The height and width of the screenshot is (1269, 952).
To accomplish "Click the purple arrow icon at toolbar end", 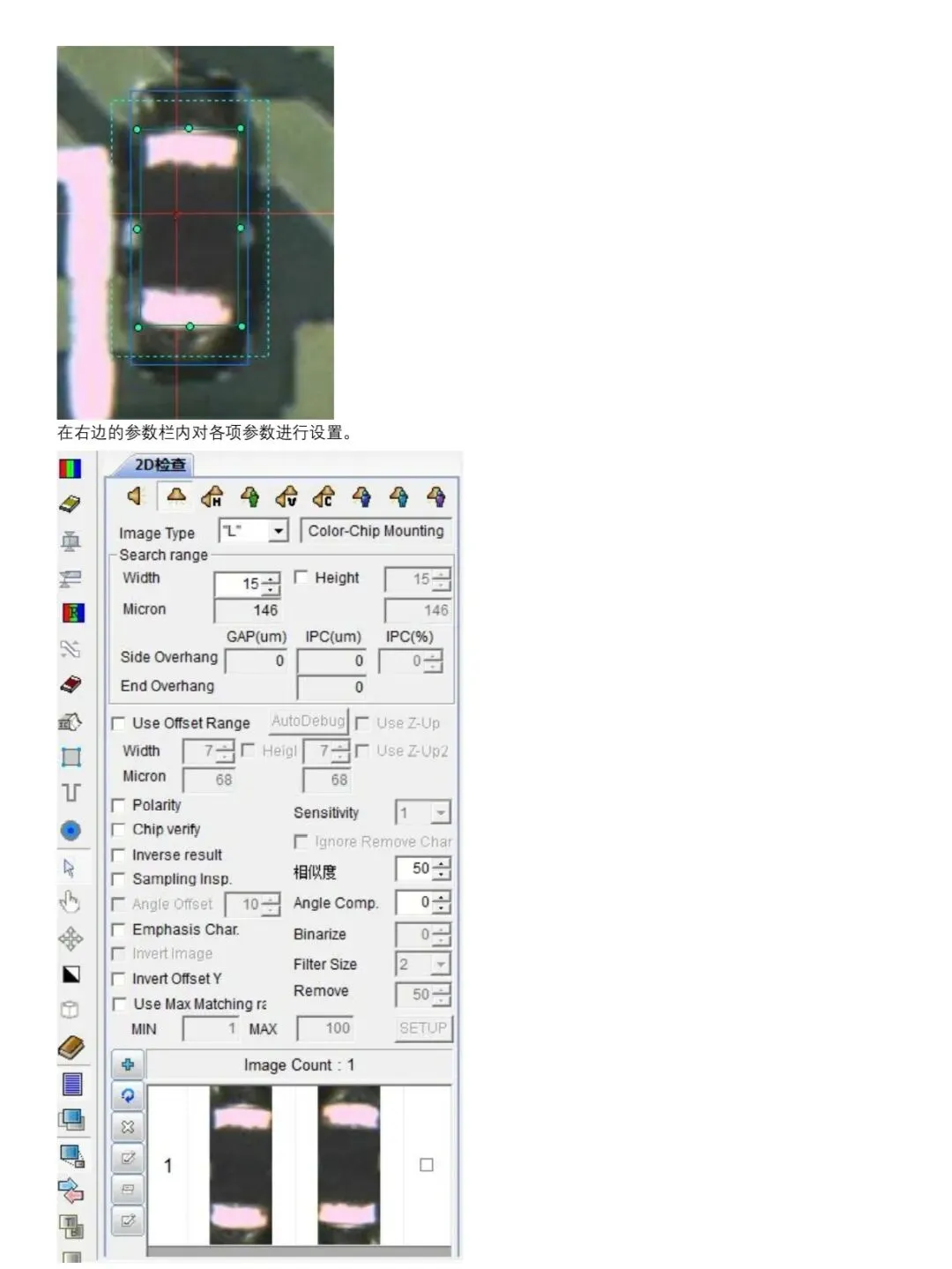I will pyautogui.click(x=436, y=497).
